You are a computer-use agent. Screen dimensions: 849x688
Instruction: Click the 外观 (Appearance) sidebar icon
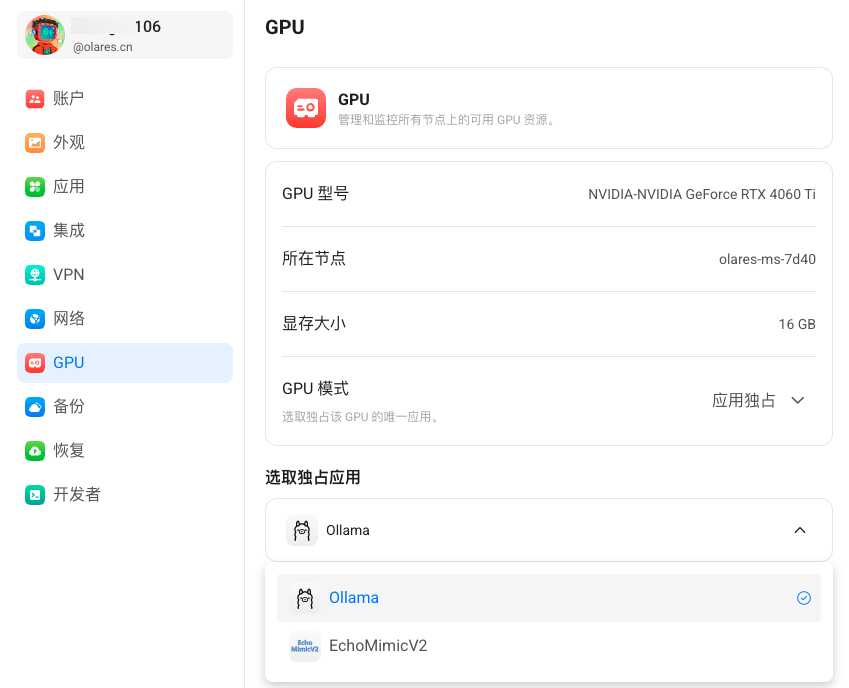[35, 143]
